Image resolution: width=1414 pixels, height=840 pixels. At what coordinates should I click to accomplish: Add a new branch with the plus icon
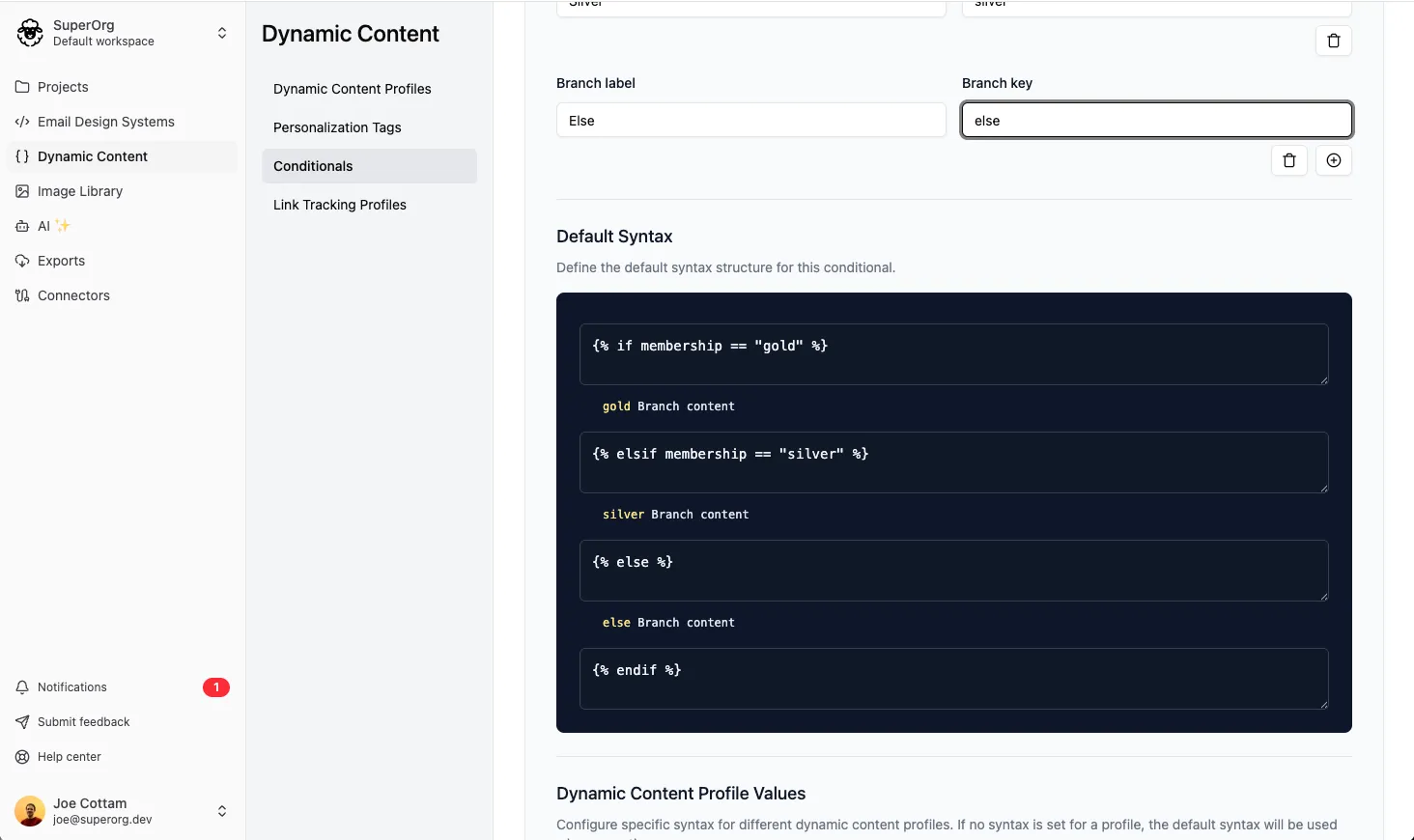[1334, 160]
